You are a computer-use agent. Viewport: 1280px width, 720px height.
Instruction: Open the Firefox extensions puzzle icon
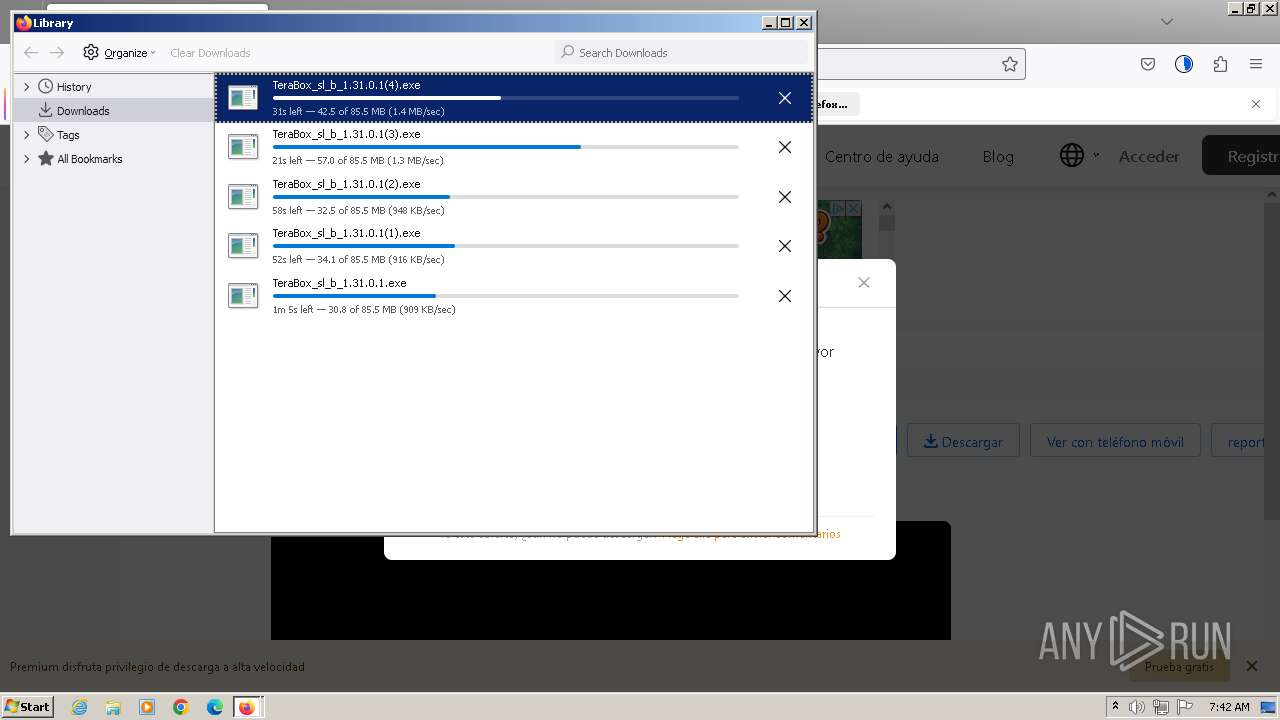tap(1220, 64)
